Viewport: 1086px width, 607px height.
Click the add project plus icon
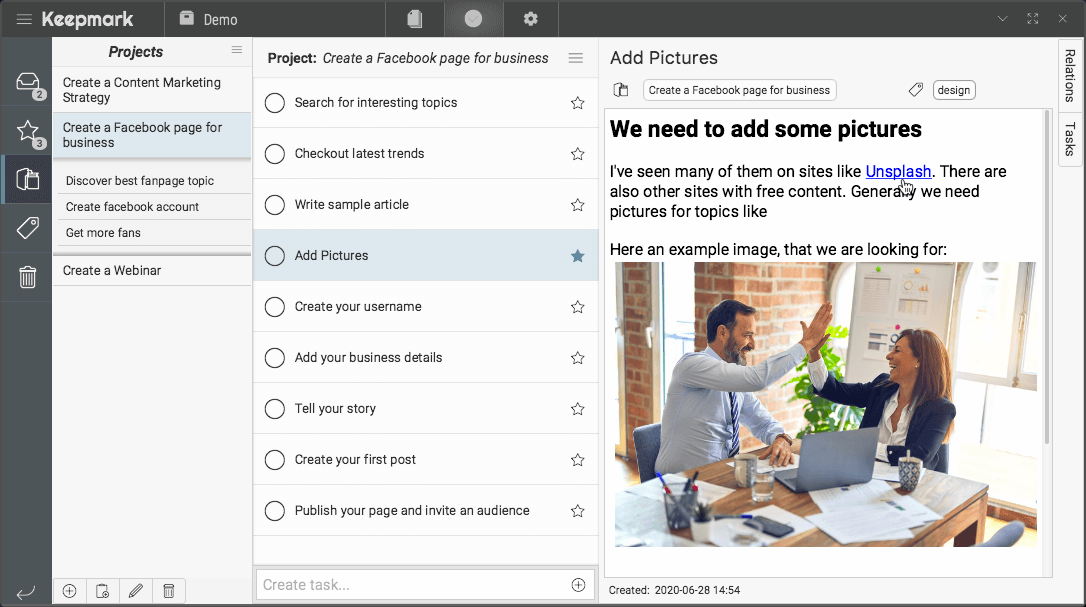point(69,591)
